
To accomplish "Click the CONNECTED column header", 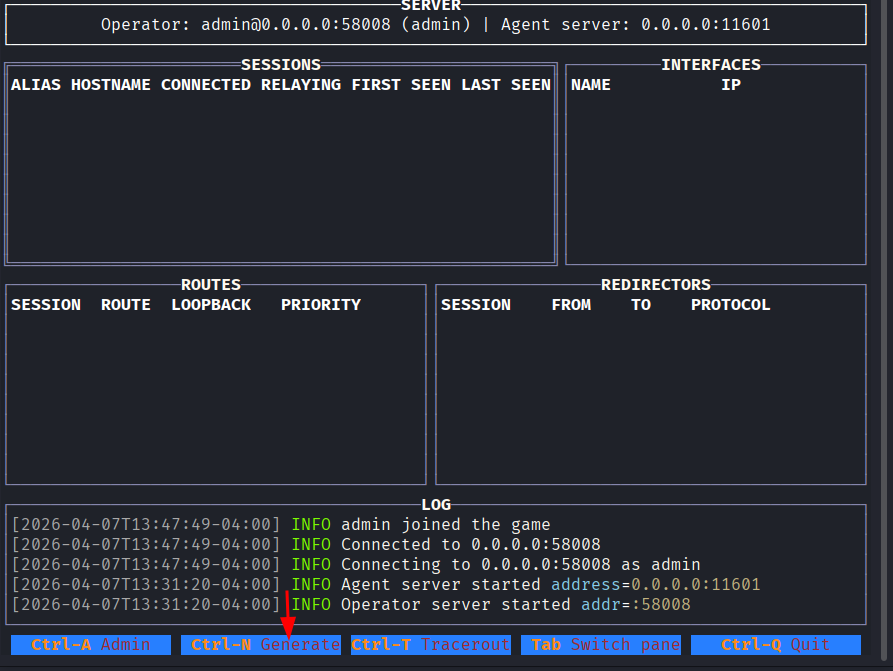I will 206,85.
